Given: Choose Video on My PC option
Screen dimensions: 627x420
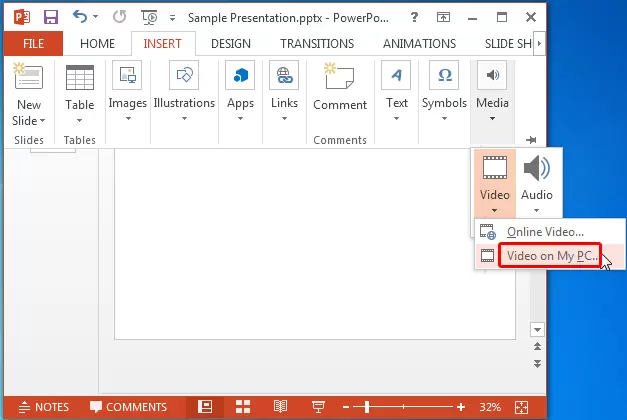Looking at the screenshot, I should pyautogui.click(x=551, y=256).
